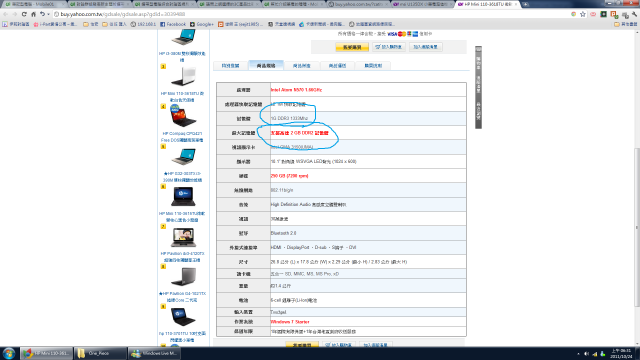The height and width of the screenshot is (360, 640).
Task: Click the gray screen extension icon beside the wrench
Action: 625,15
